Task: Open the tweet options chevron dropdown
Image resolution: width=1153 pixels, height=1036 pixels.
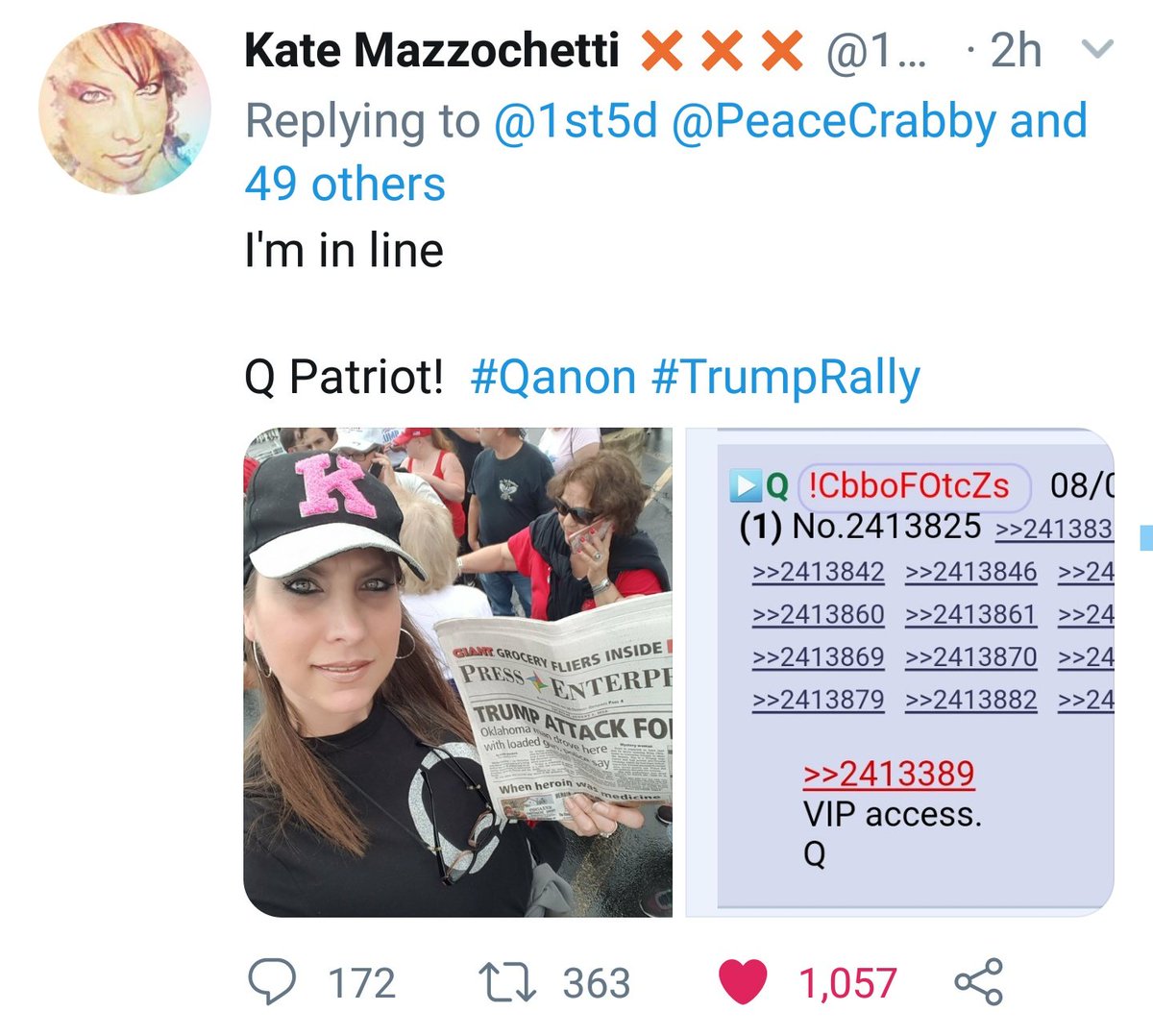Action: coord(1096,49)
